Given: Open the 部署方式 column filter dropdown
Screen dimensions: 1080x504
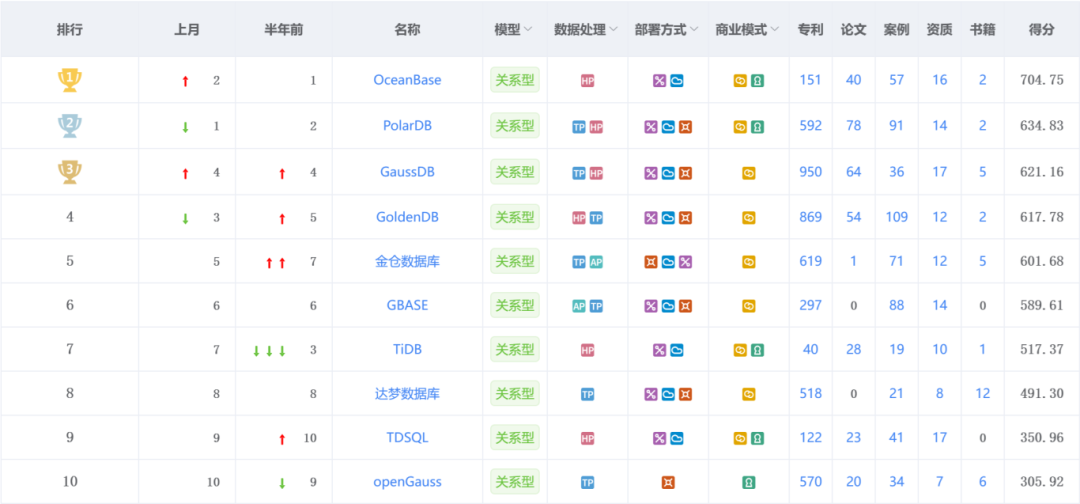Looking at the screenshot, I should tap(694, 30).
